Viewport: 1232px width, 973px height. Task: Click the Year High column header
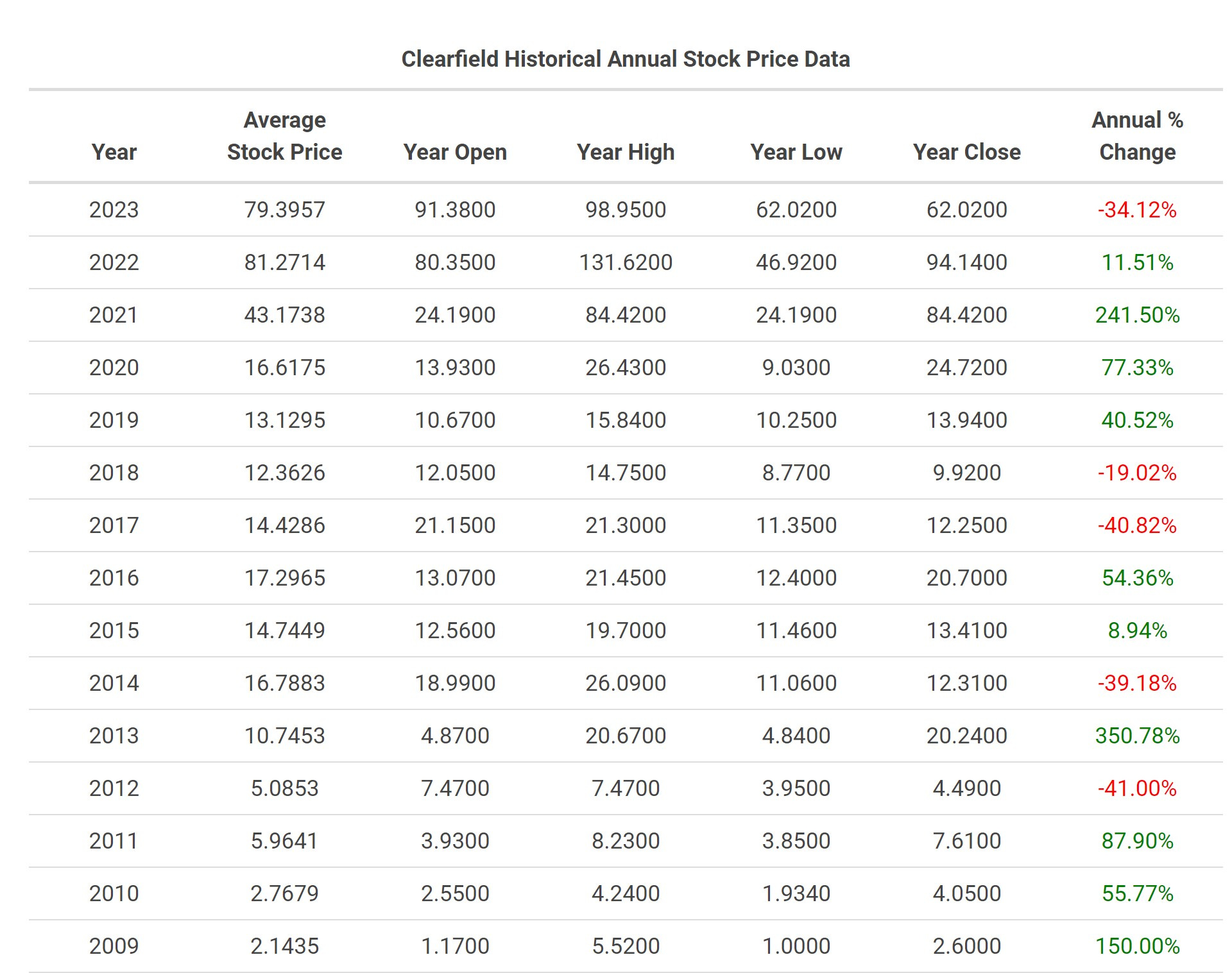[x=626, y=152]
